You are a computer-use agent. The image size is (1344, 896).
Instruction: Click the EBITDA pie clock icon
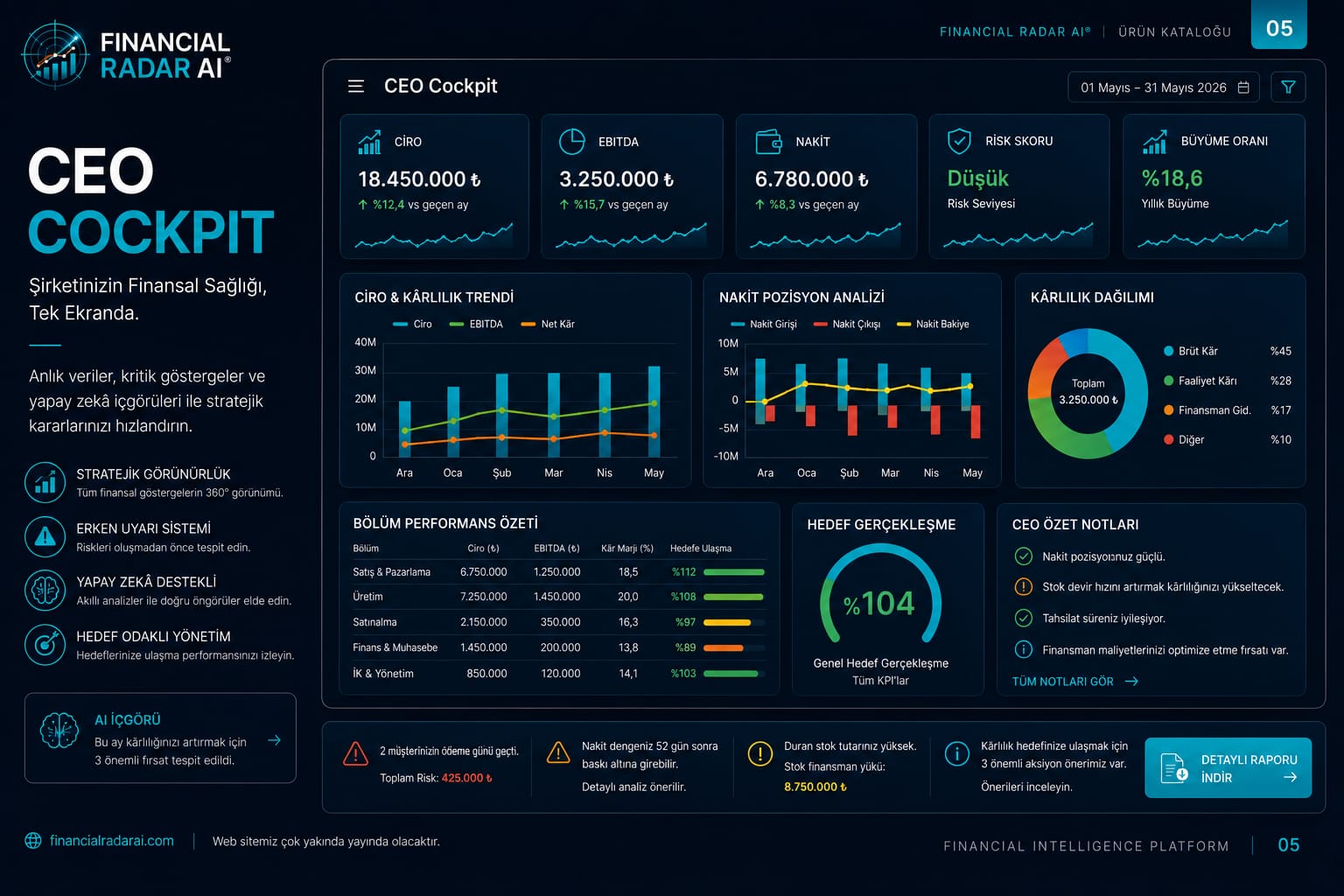tap(571, 142)
